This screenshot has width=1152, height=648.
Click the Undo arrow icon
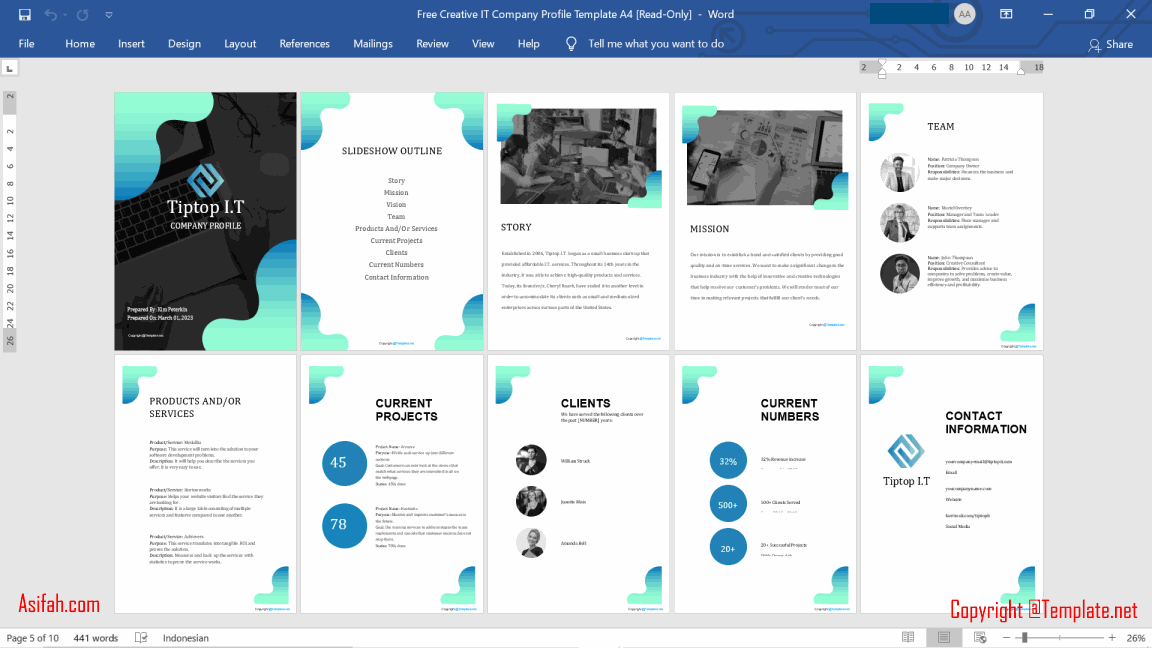pos(49,15)
